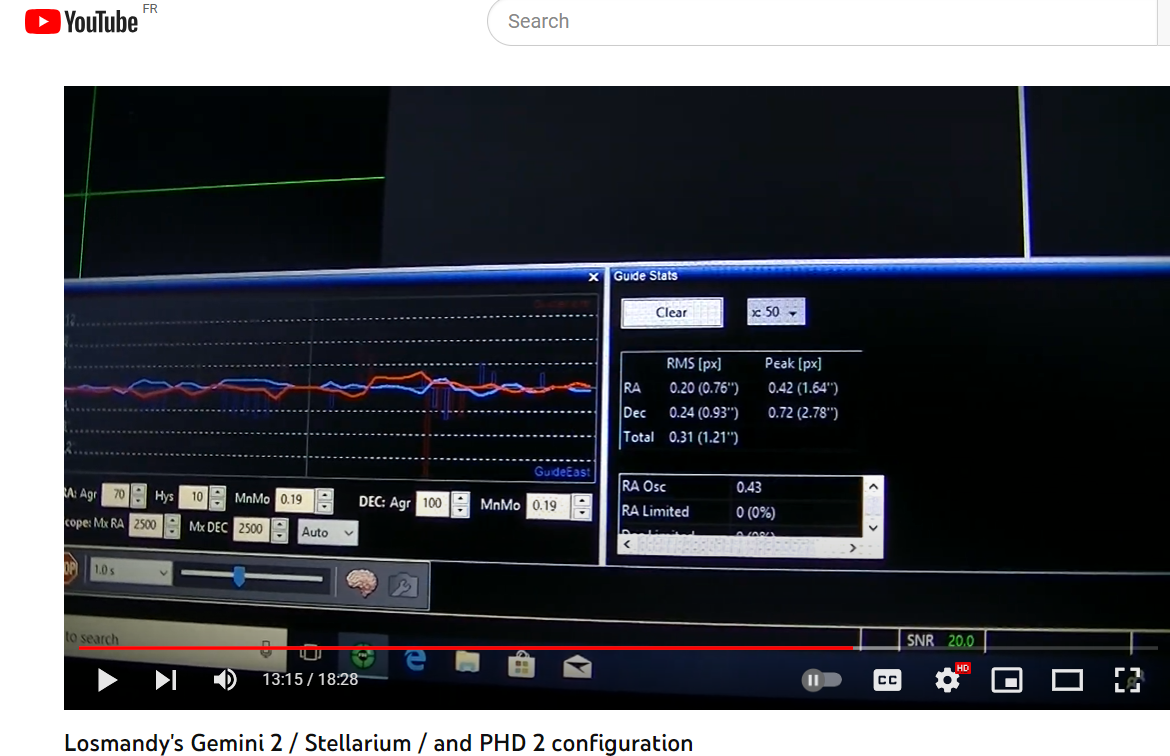The height and width of the screenshot is (756, 1170).
Task: Step the Mx DEC 2500 spinner
Action: point(280,530)
